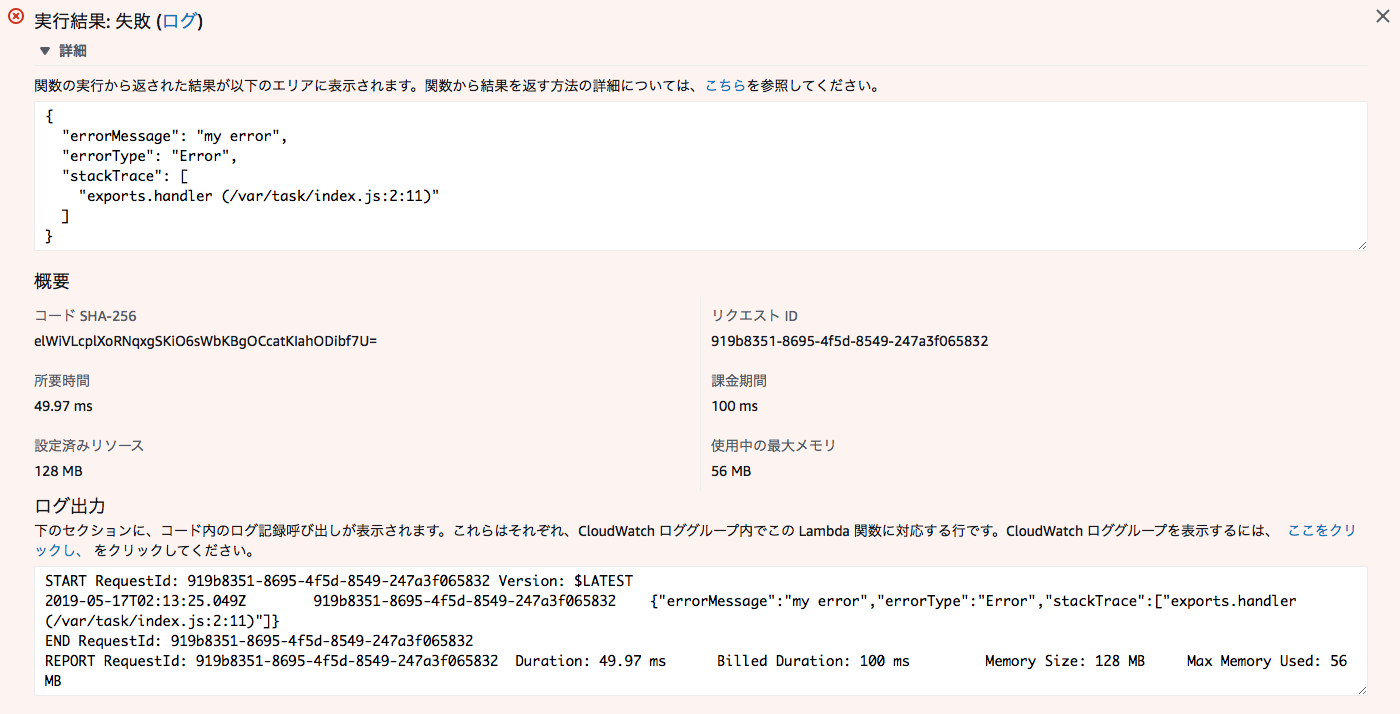The image size is (1400, 714).
Task: Open the ログ link in the header
Action: click(x=180, y=19)
